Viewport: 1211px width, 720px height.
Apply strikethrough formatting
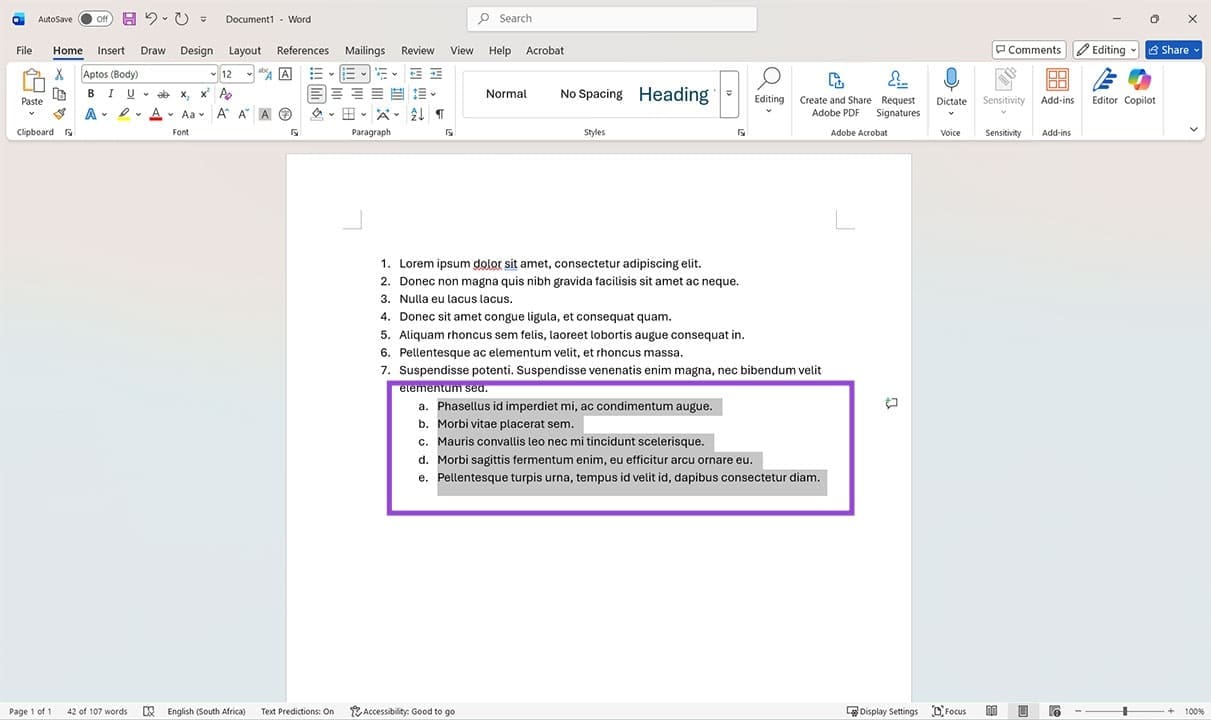pyautogui.click(x=163, y=93)
